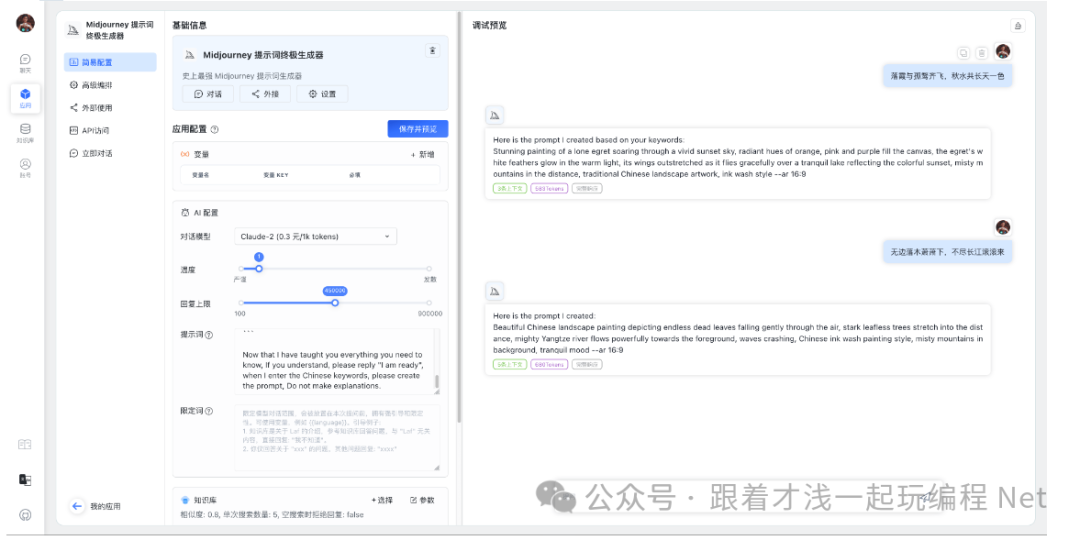Select the 简易配置 tab
Screen dimensions: 1080x540
coord(110,62)
